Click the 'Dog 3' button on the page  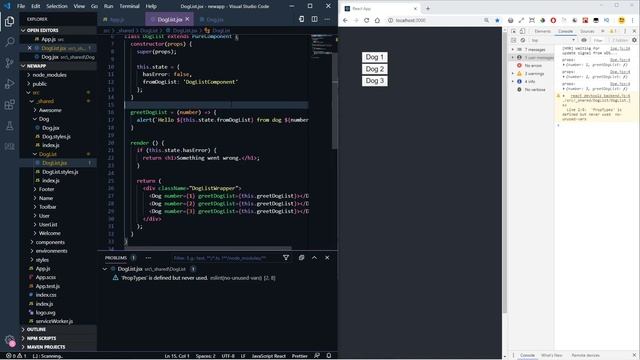(375, 81)
